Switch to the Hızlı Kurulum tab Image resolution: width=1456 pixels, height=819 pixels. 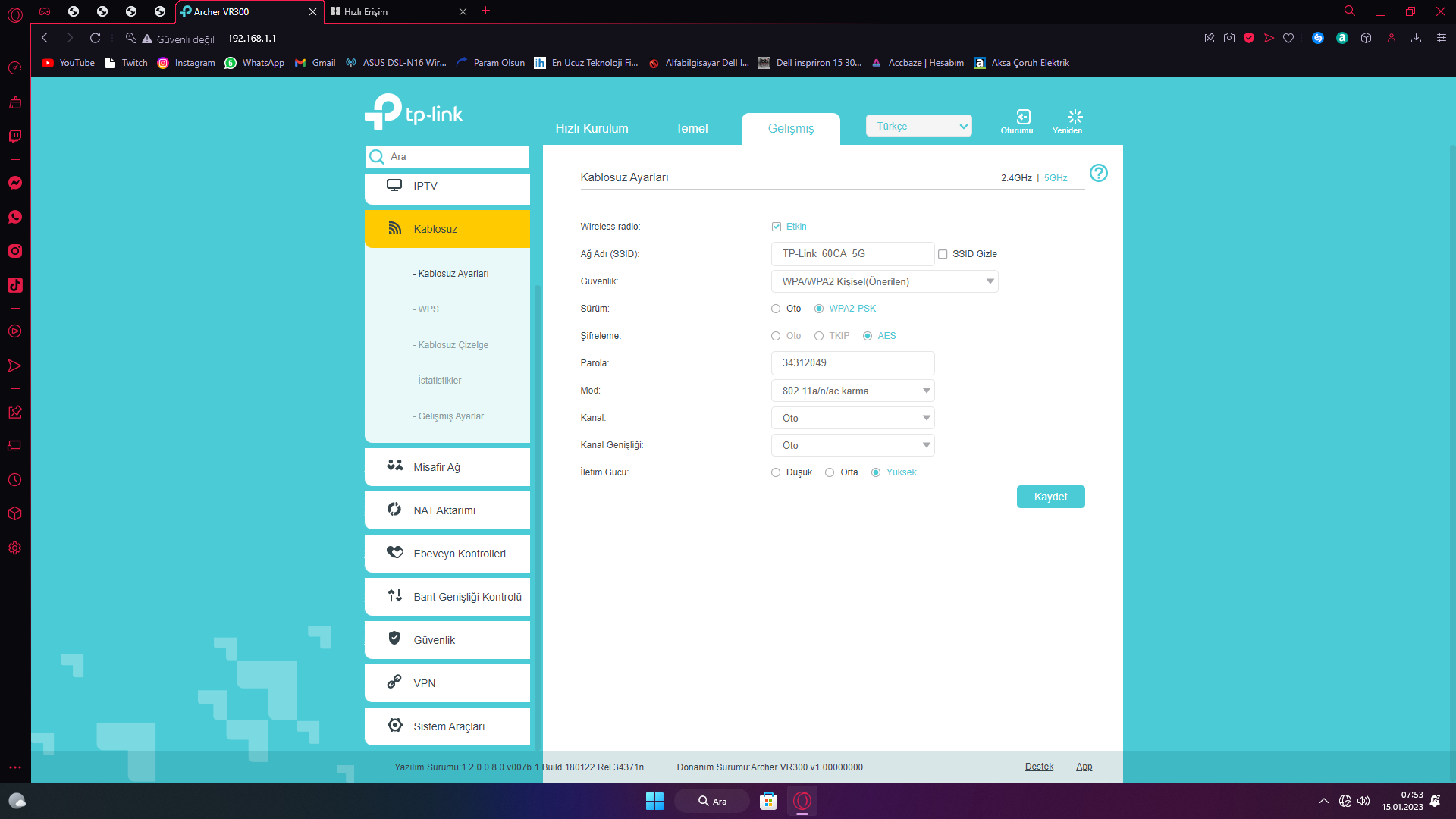pos(591,128)
